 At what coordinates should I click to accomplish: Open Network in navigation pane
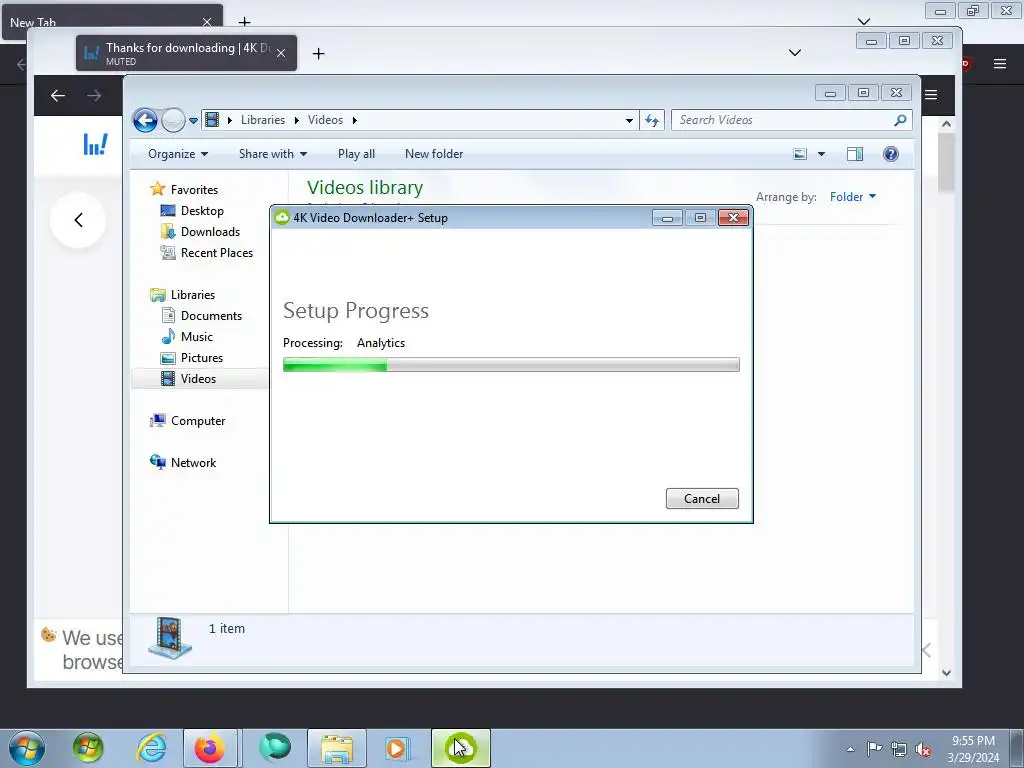click(193, 462)
